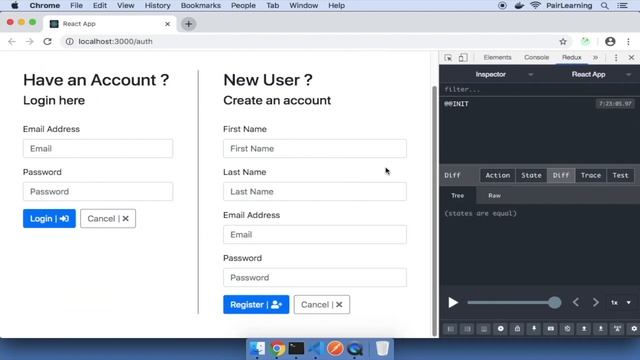Open Terminal from the Dock

point(296,349)
